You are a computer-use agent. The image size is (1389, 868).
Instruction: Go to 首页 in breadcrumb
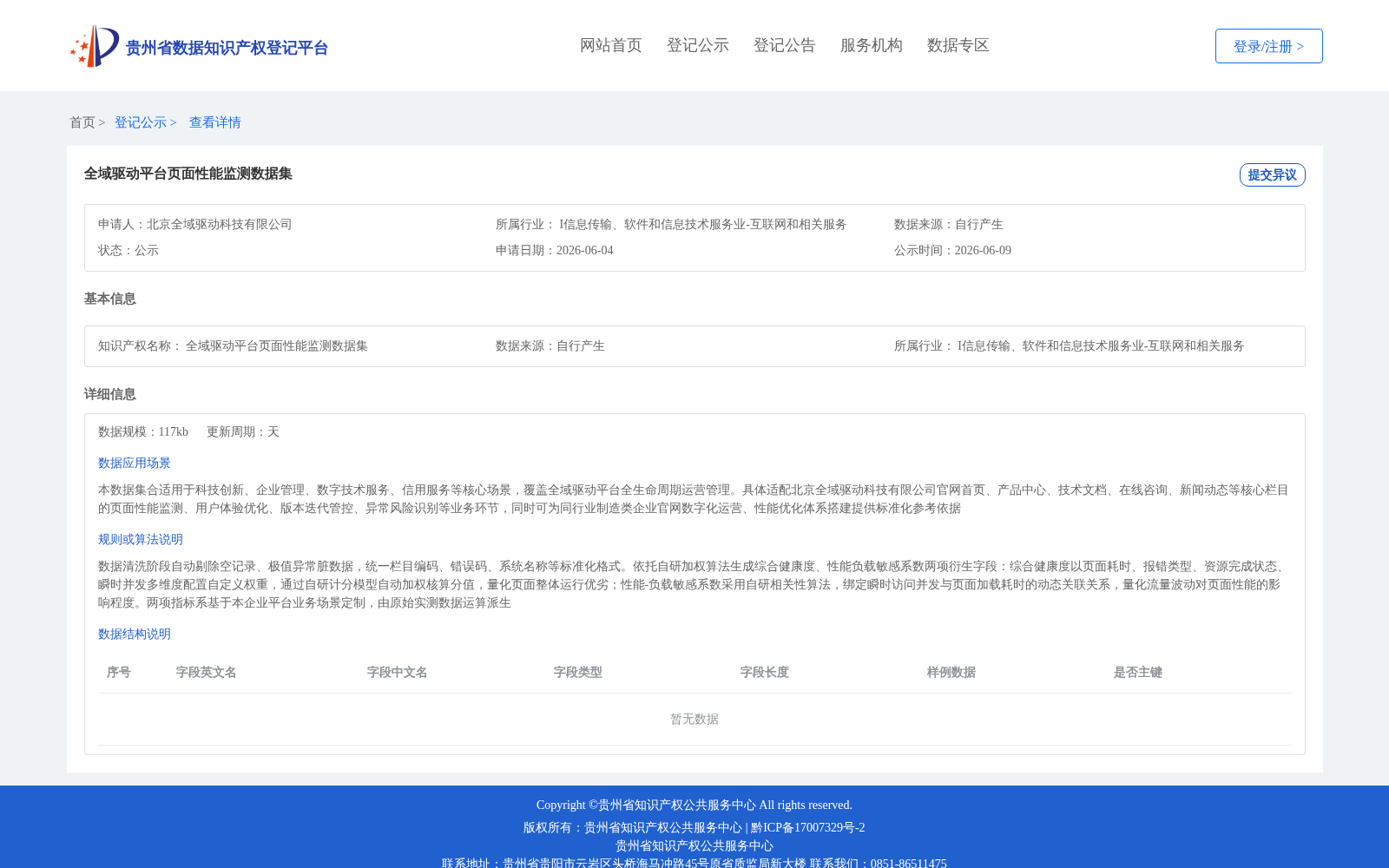click(82, 122)
